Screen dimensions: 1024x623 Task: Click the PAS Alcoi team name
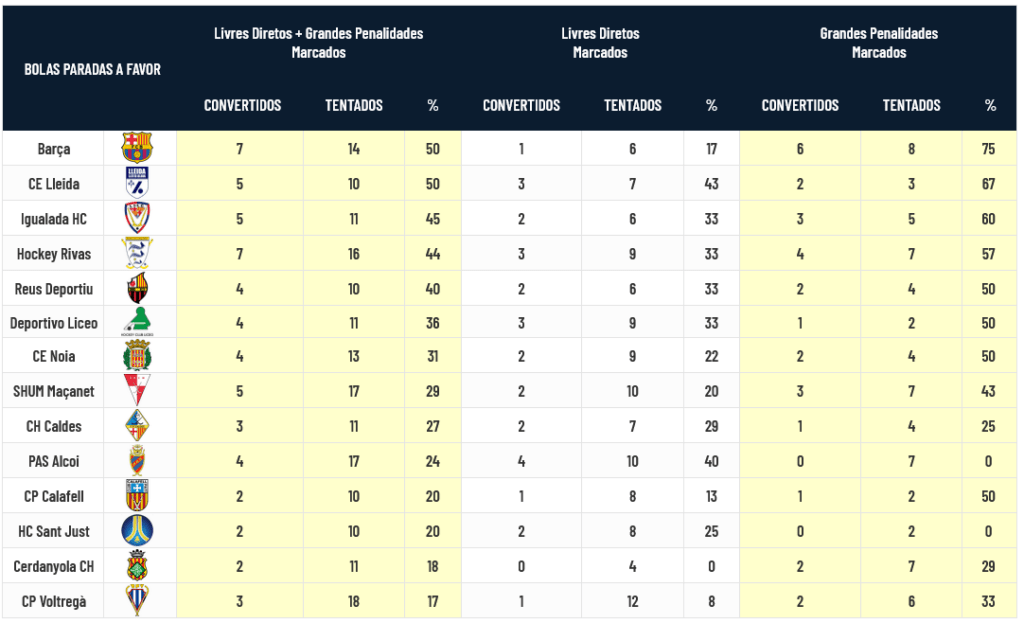[x=54, y=461]
